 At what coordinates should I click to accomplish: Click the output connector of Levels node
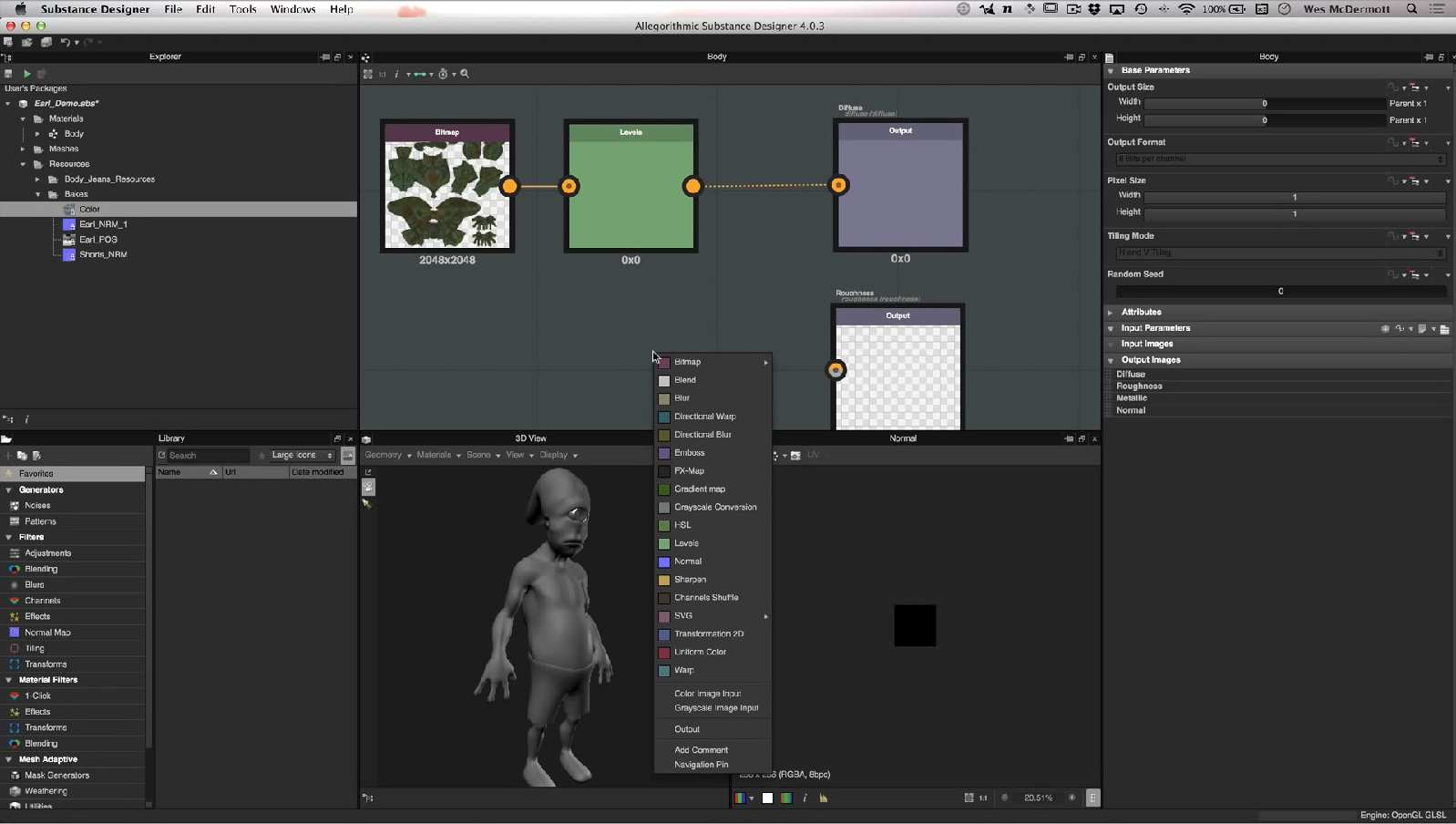(692, 186)
